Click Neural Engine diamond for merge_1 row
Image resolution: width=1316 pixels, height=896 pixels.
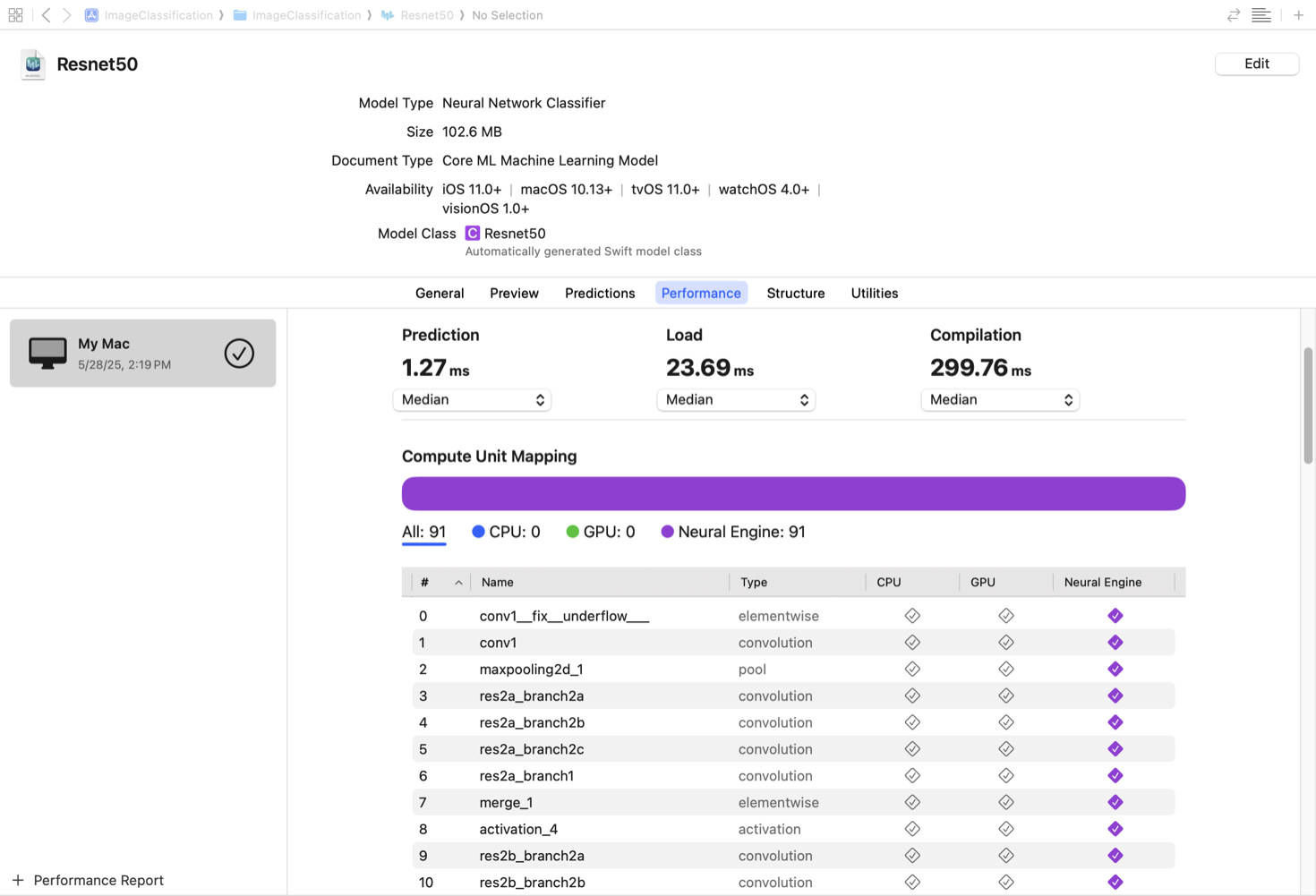pyautogui.click(x=1115, y=802)
